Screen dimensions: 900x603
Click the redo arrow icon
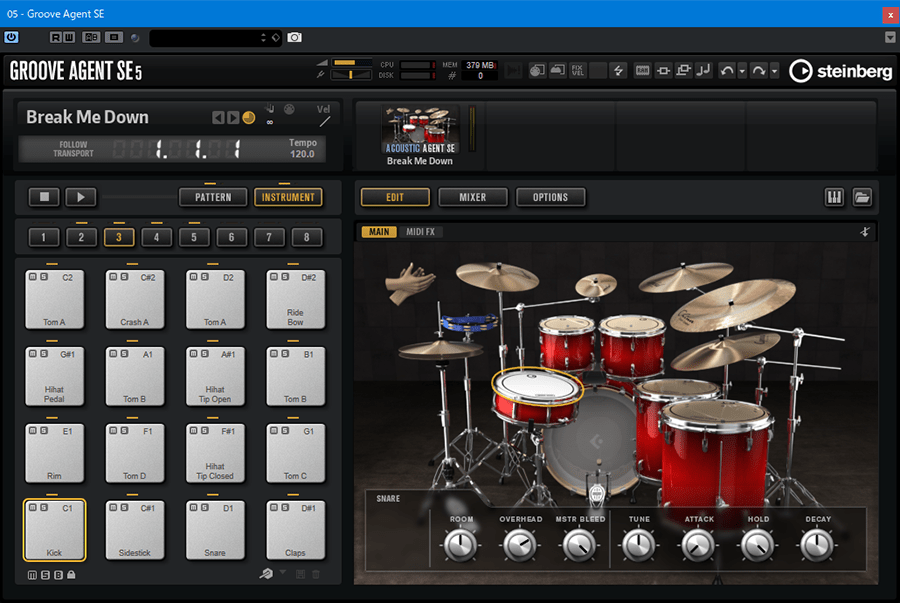point(759,71)
